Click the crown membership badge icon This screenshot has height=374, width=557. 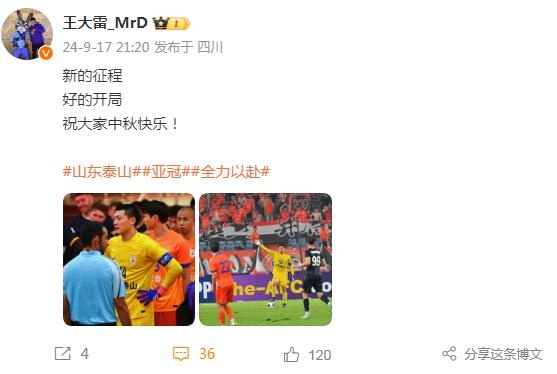tap(160, 23)
